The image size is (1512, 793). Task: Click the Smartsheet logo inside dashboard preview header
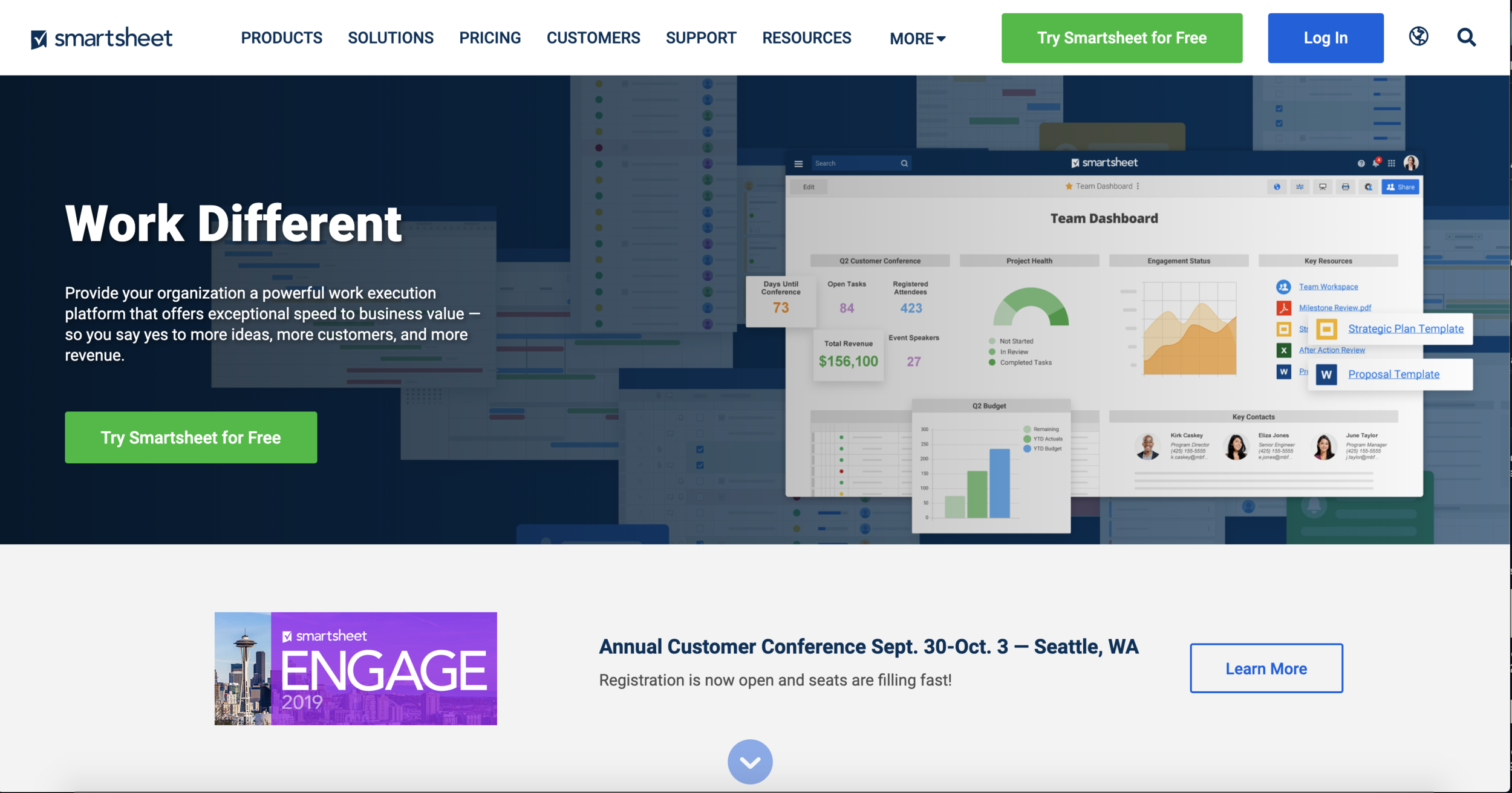pyautogui.click(x=1104, y=163)
